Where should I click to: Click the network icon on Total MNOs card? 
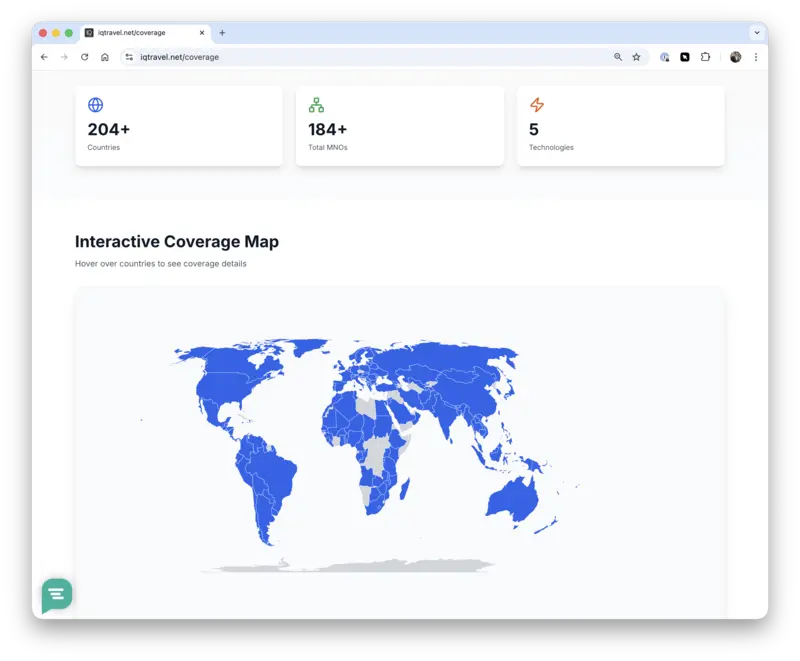tap(316, 103)
